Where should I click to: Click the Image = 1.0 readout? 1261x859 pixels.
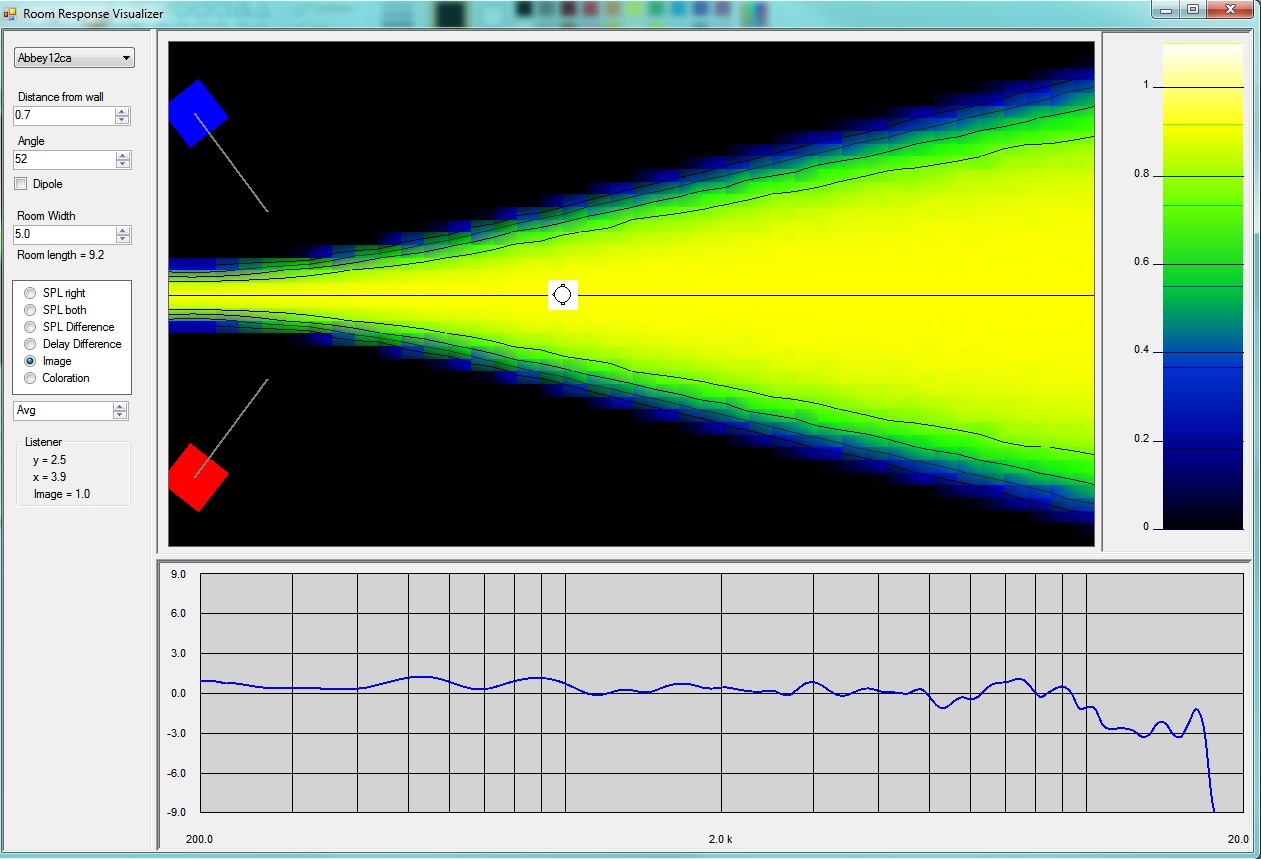point(62,494)
